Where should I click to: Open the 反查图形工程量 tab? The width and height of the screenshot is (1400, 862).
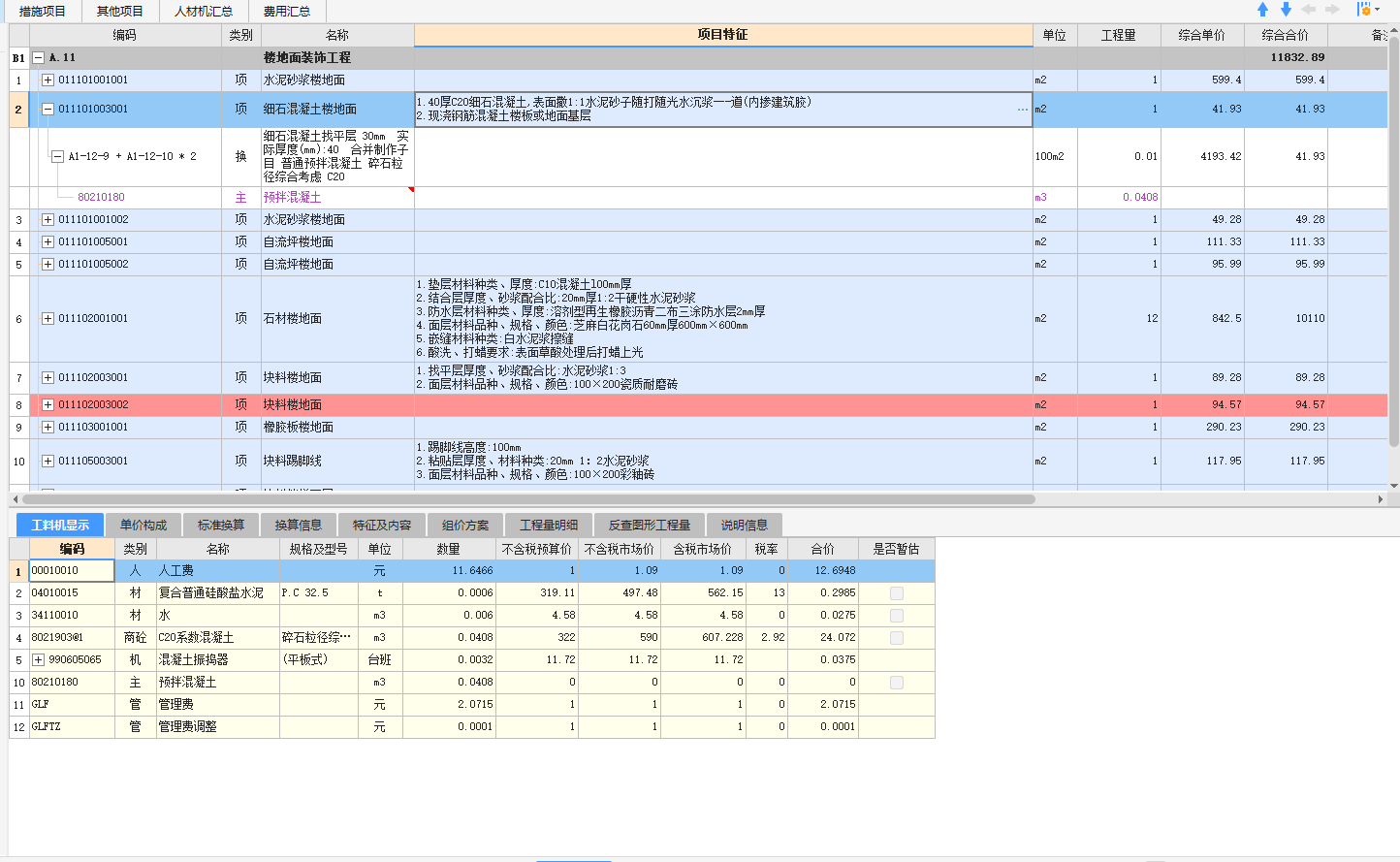click(650, 525)
